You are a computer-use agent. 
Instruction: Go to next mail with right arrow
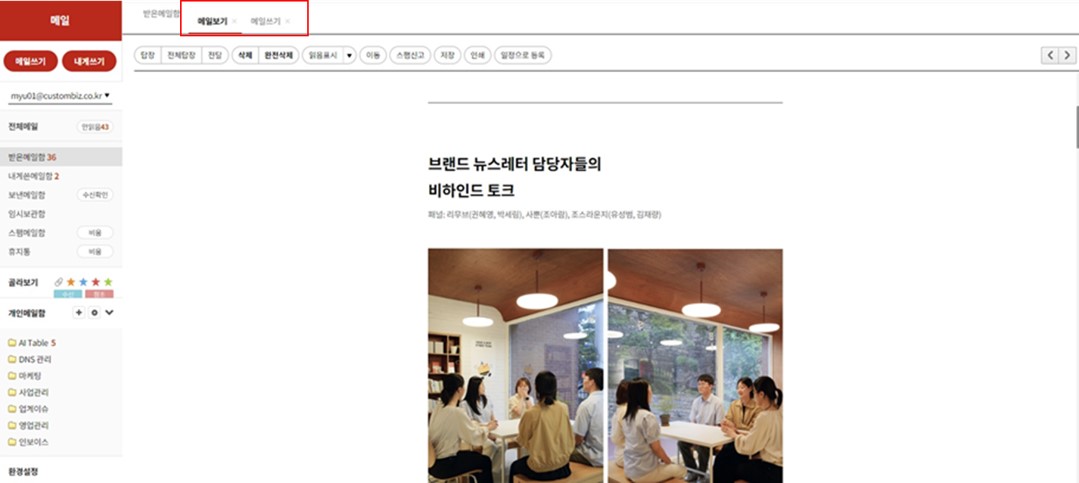pos(1067,56)
